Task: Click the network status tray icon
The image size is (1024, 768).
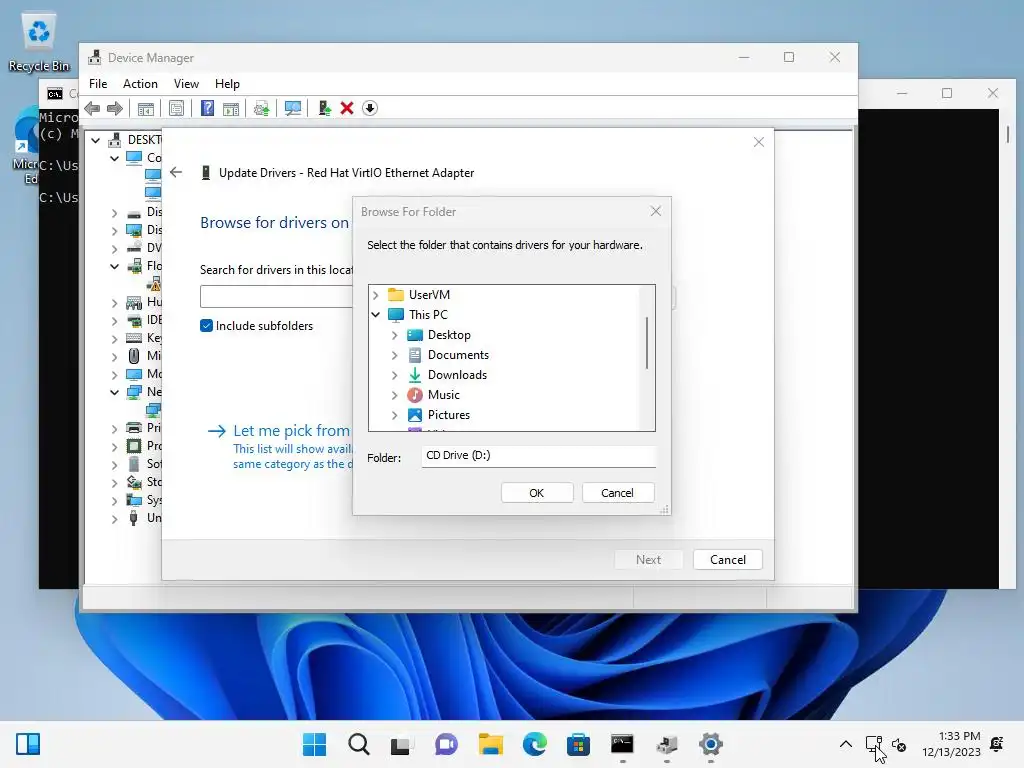Action: [x=874, y=744]
